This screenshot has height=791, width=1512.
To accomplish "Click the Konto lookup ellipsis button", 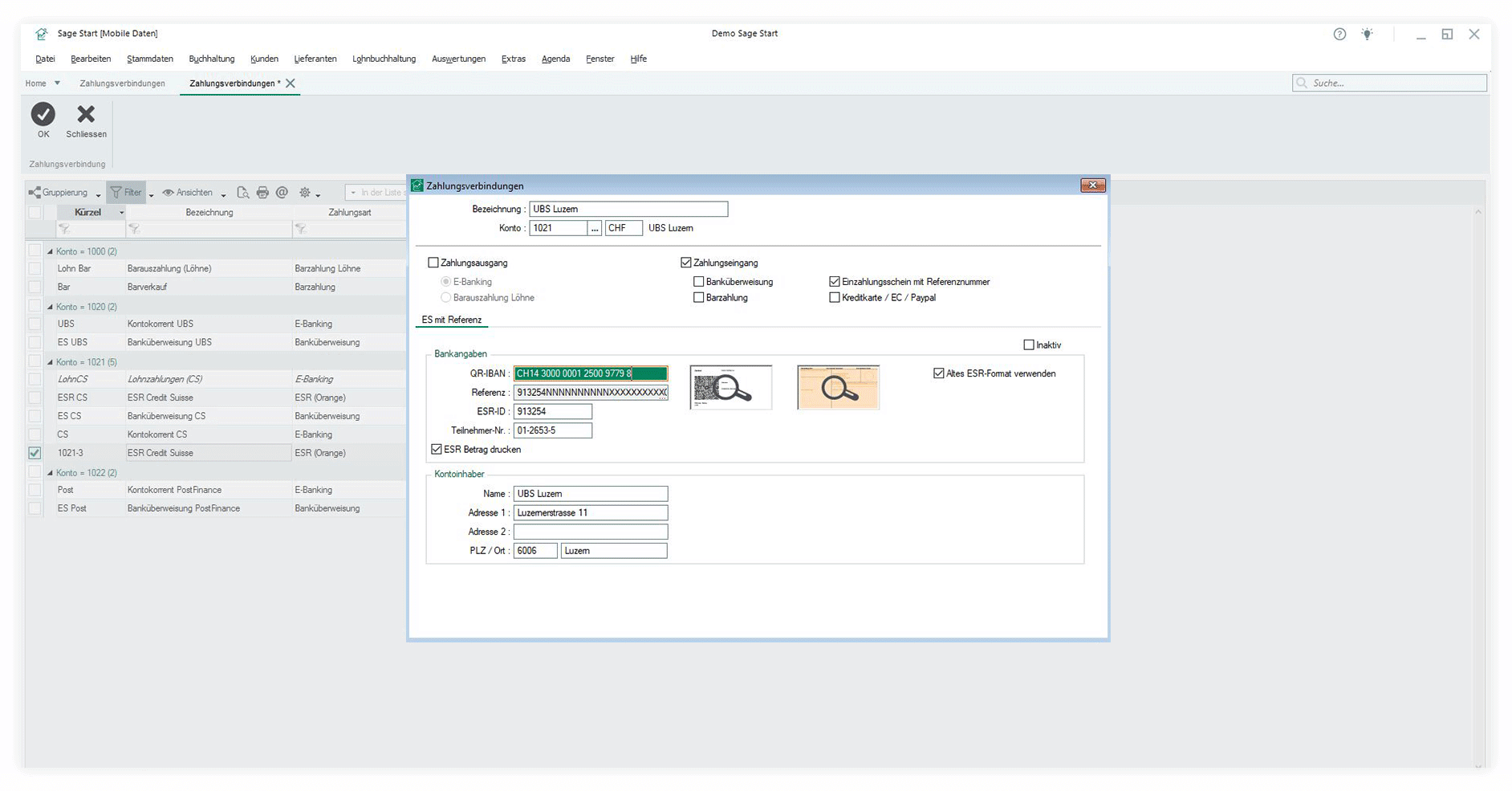I will (x=595, y=229).
